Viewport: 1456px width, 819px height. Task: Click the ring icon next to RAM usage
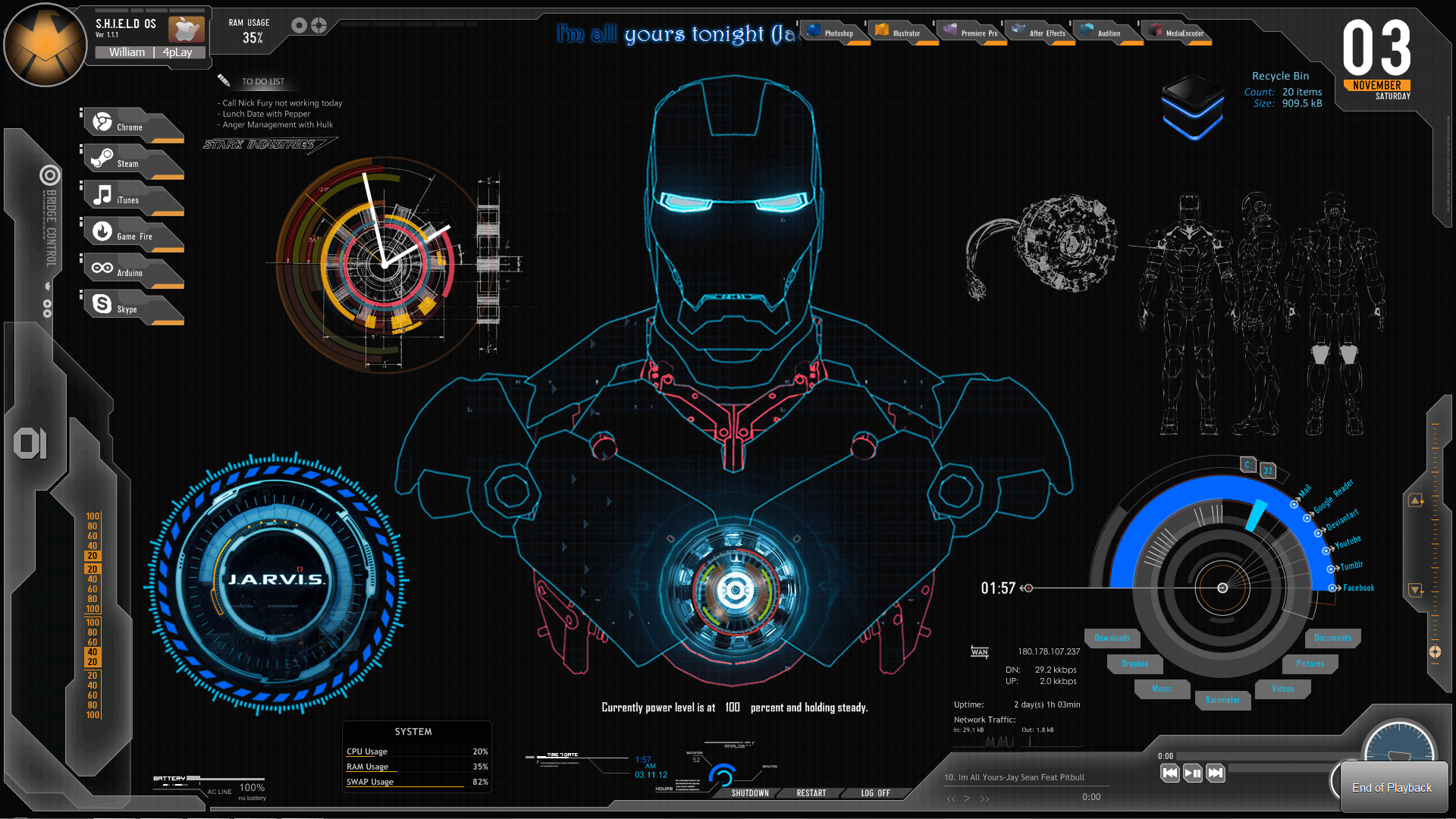[x=300, y=26]
